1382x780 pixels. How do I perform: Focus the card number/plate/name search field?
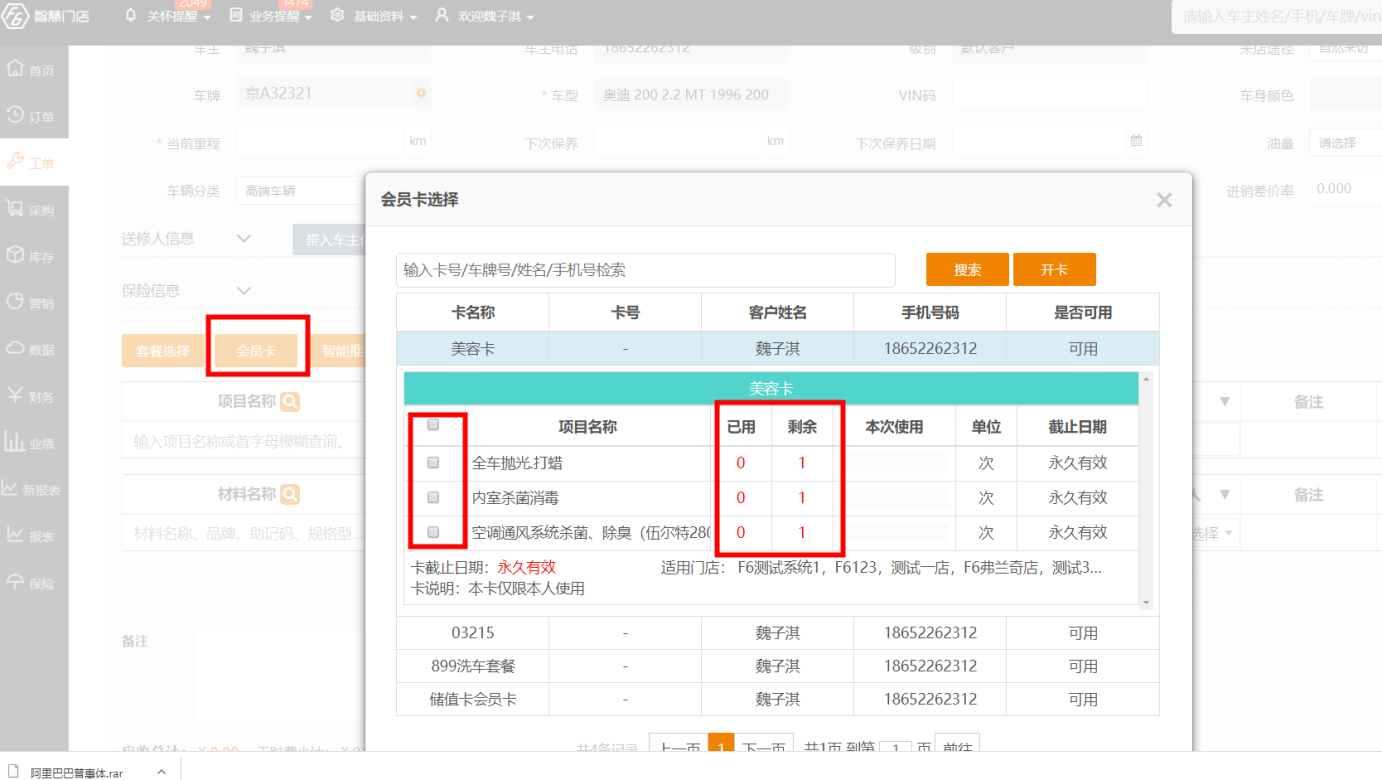coord(645,270)
